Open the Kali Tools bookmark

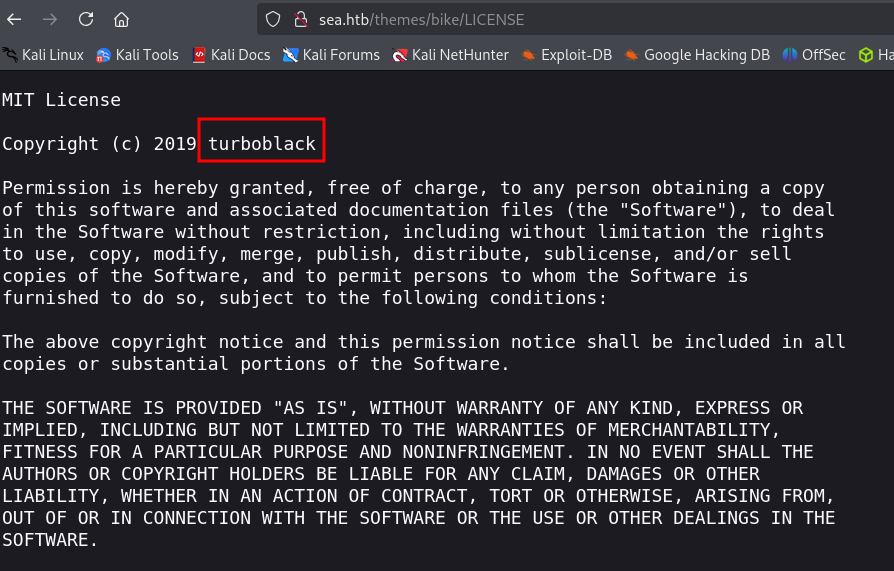click(x=137, y=55)
